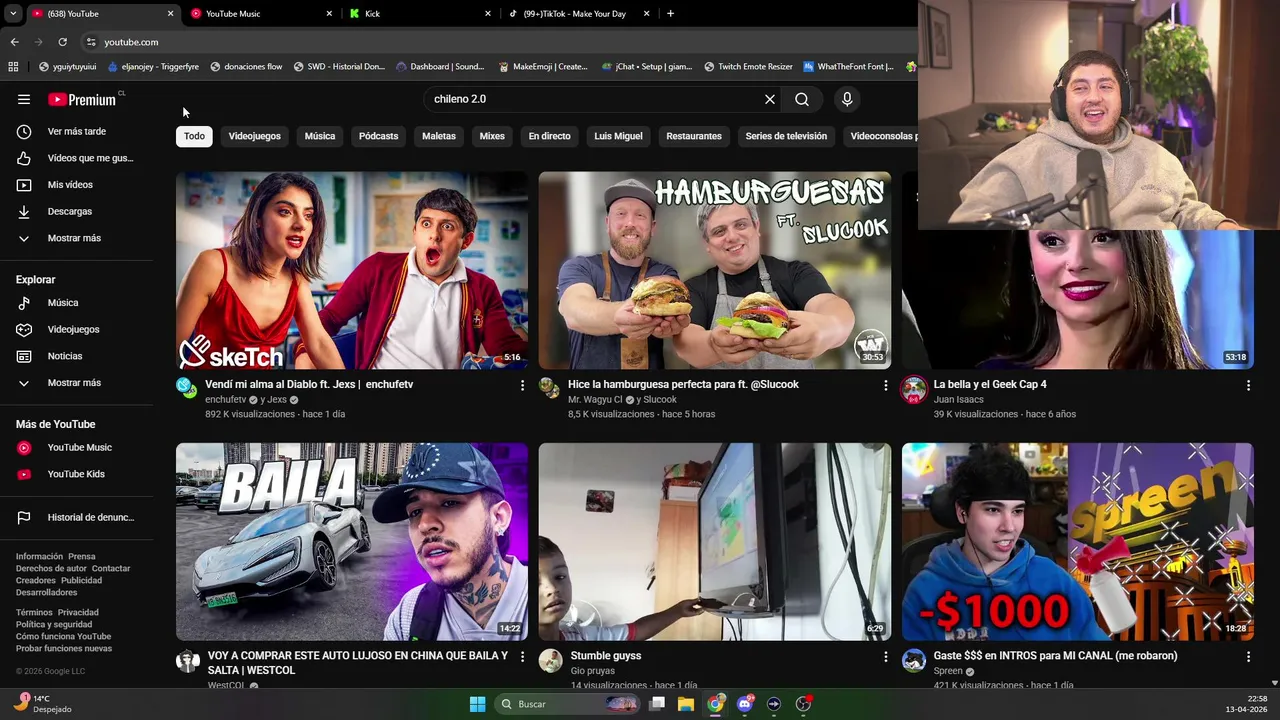This screenshot has width=1280, height=720.
Task: Click Cómo funciona YouTube footer link
Action: (63, 637)
